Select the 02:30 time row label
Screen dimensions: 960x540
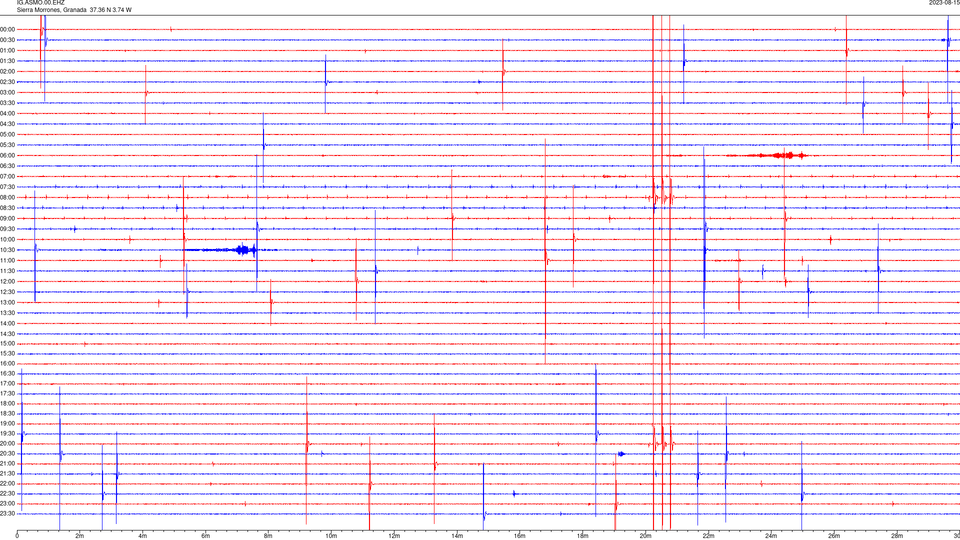pos(7,82)
